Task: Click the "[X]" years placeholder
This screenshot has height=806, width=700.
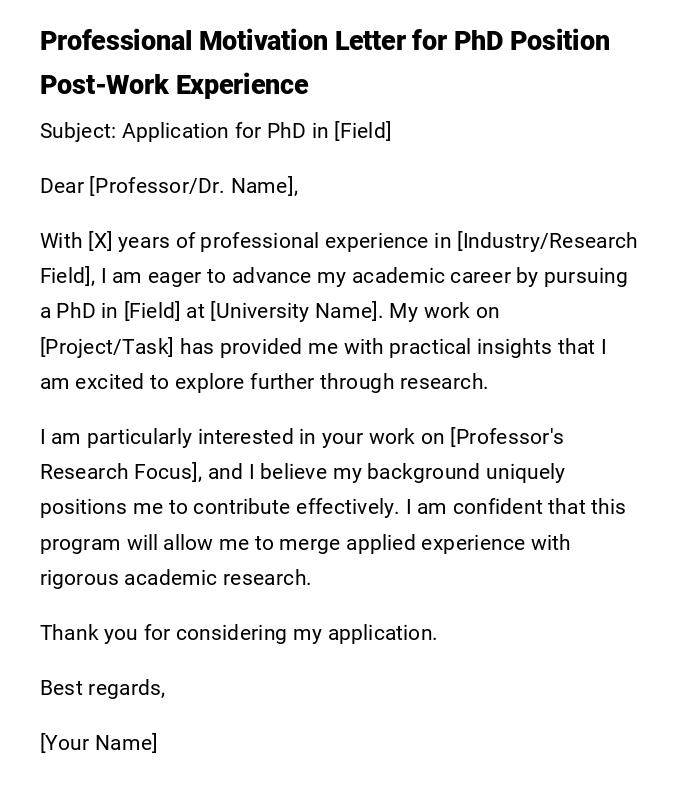Action: pos(100,241)
